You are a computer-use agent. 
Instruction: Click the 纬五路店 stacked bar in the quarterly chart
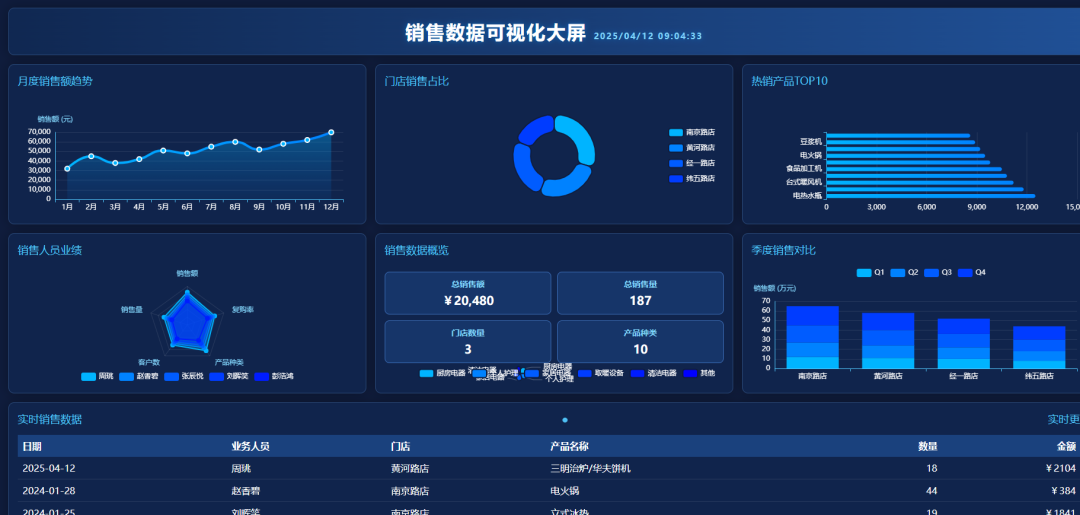pyautogui.click(x=1039, y=347)
